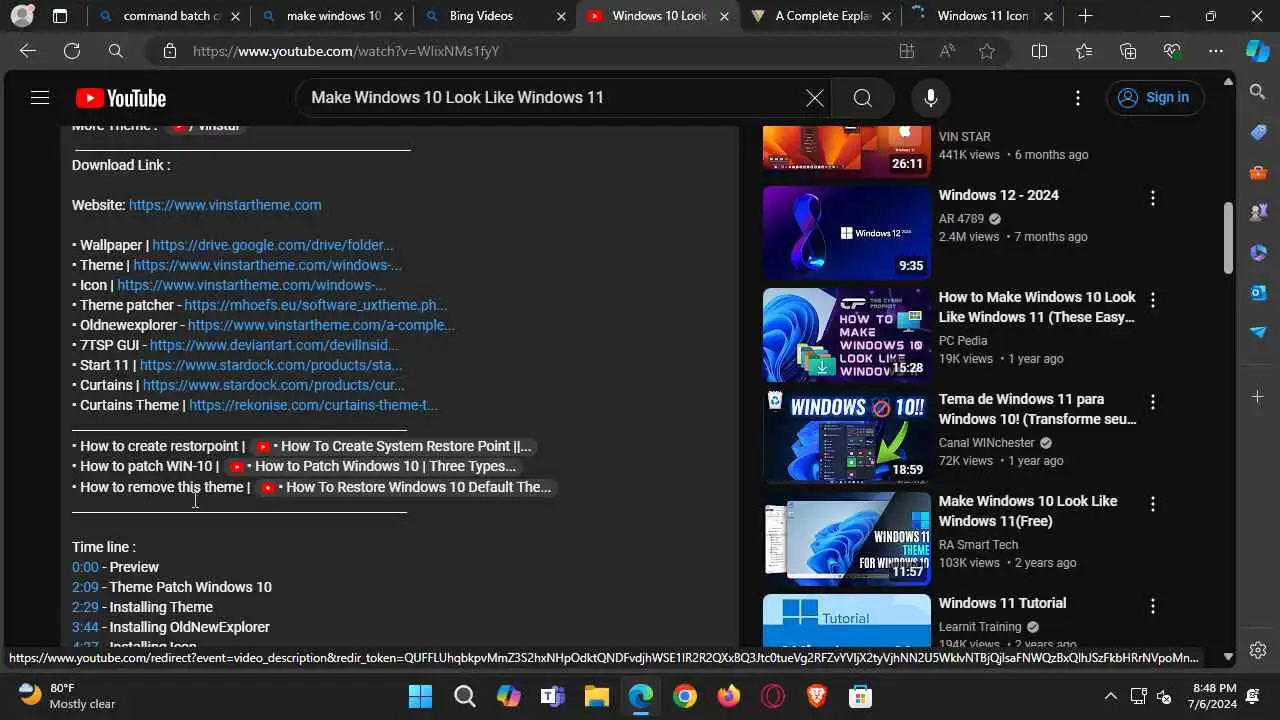
Task: Click the page vertical scrollbar thumb
Action: click(x=1229, y=237)
